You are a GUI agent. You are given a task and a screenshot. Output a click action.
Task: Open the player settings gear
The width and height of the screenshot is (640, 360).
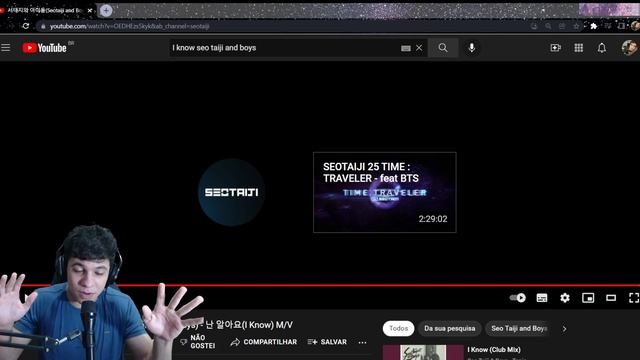click(x=565, y=298)
